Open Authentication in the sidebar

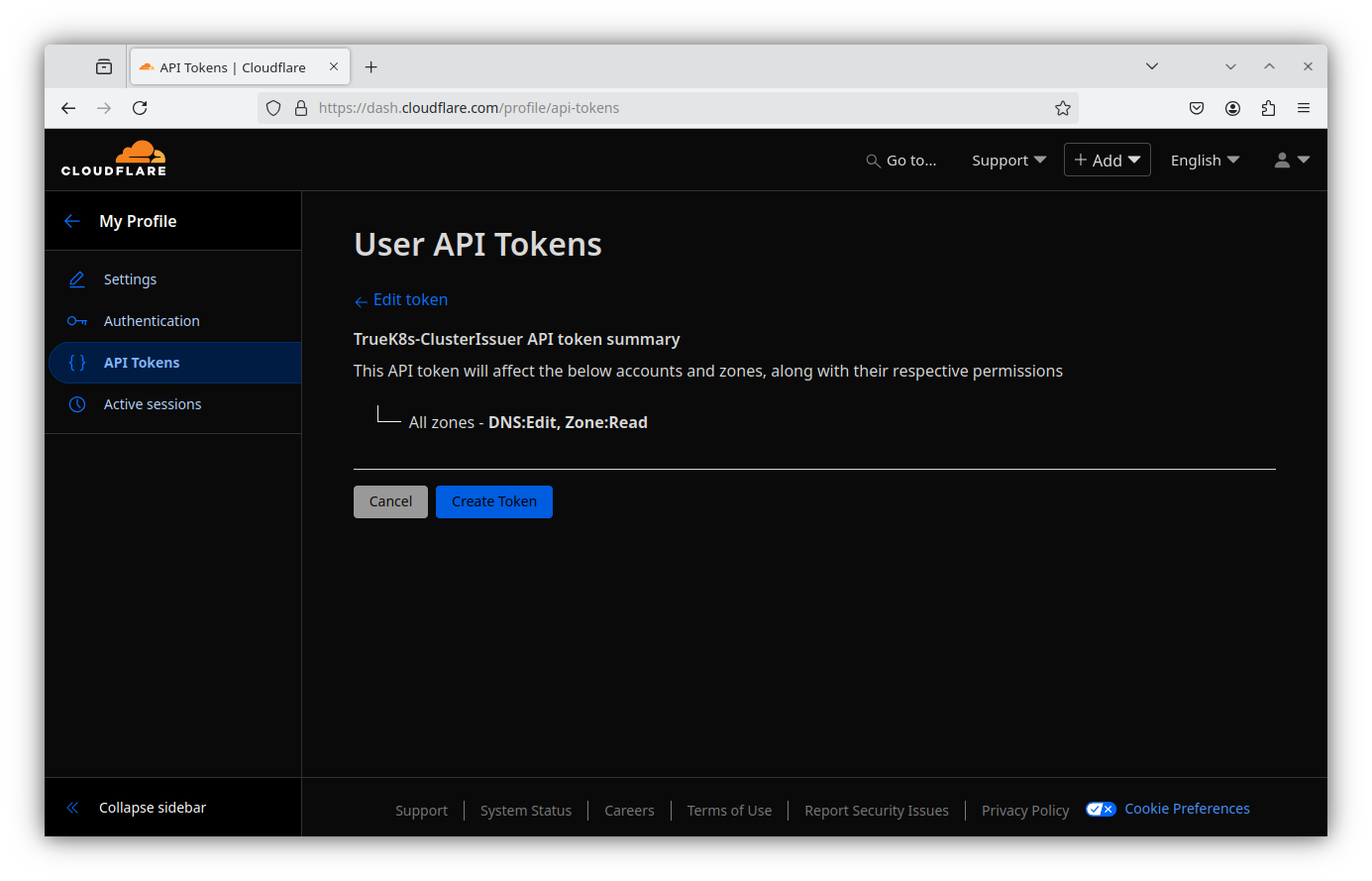coord(152,321)
